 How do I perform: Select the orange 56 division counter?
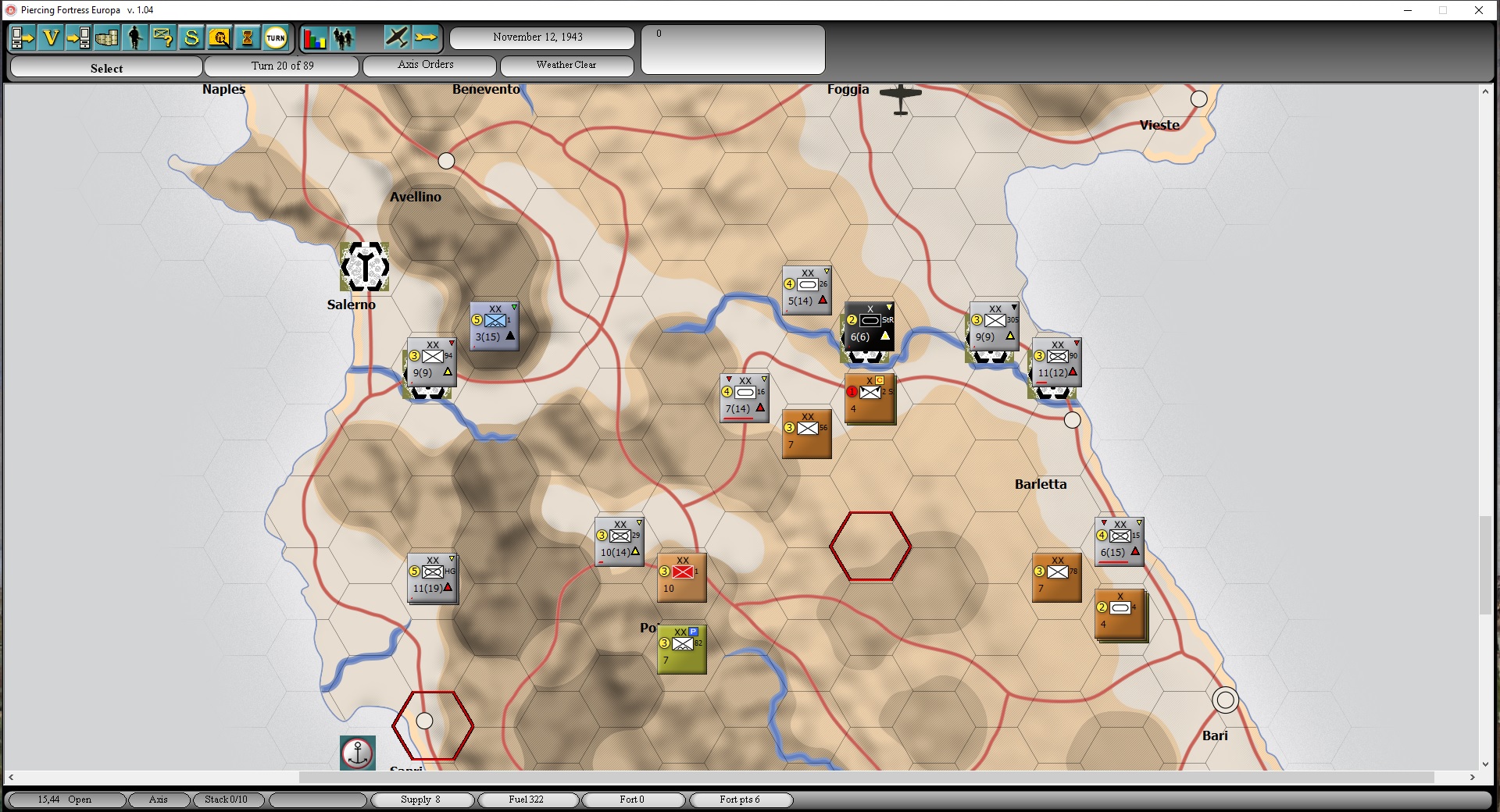coord(807,434)
